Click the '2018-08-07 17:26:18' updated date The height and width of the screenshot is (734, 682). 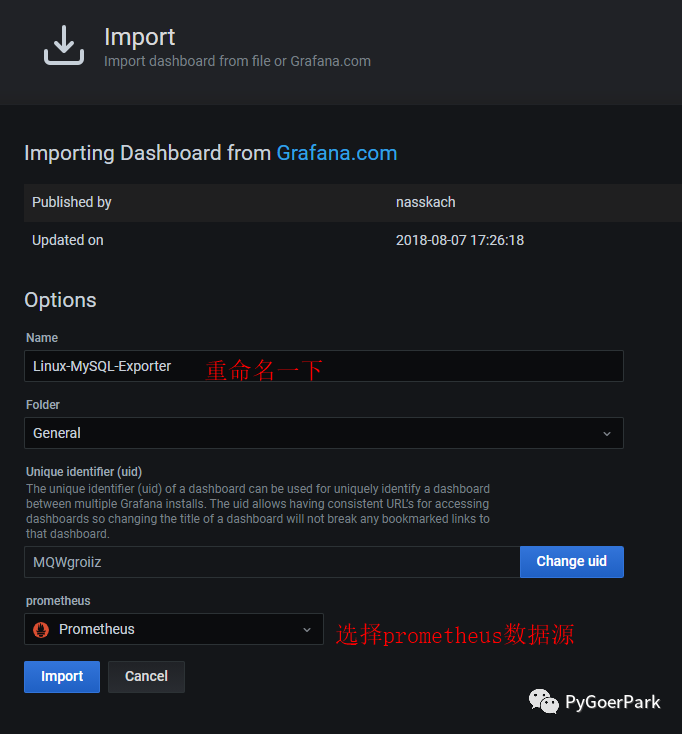point(460,240)
